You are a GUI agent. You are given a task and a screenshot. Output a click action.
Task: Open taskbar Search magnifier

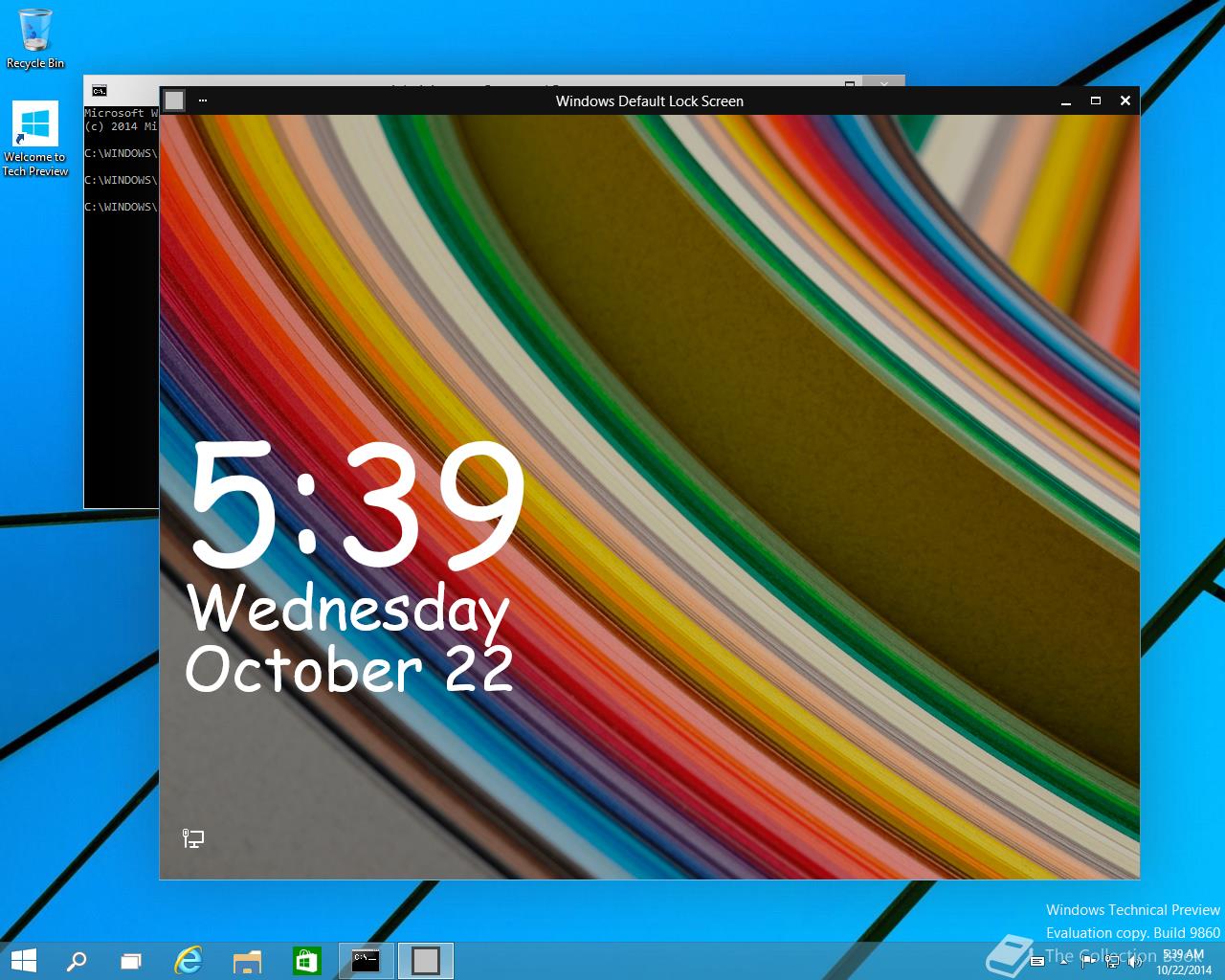tap(77, 960)
